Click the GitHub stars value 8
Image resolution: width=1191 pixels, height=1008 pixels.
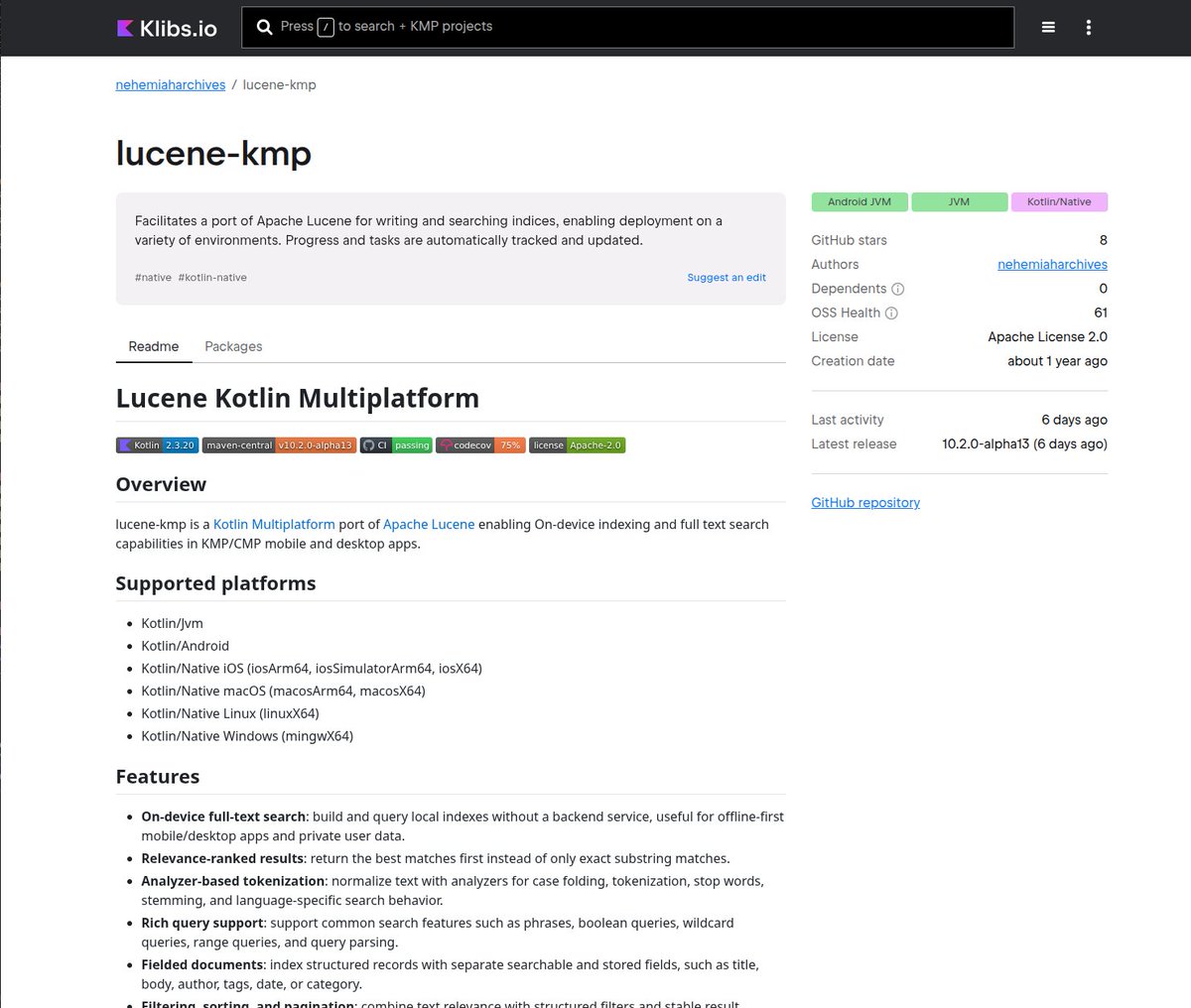(x=1103, y=240)
